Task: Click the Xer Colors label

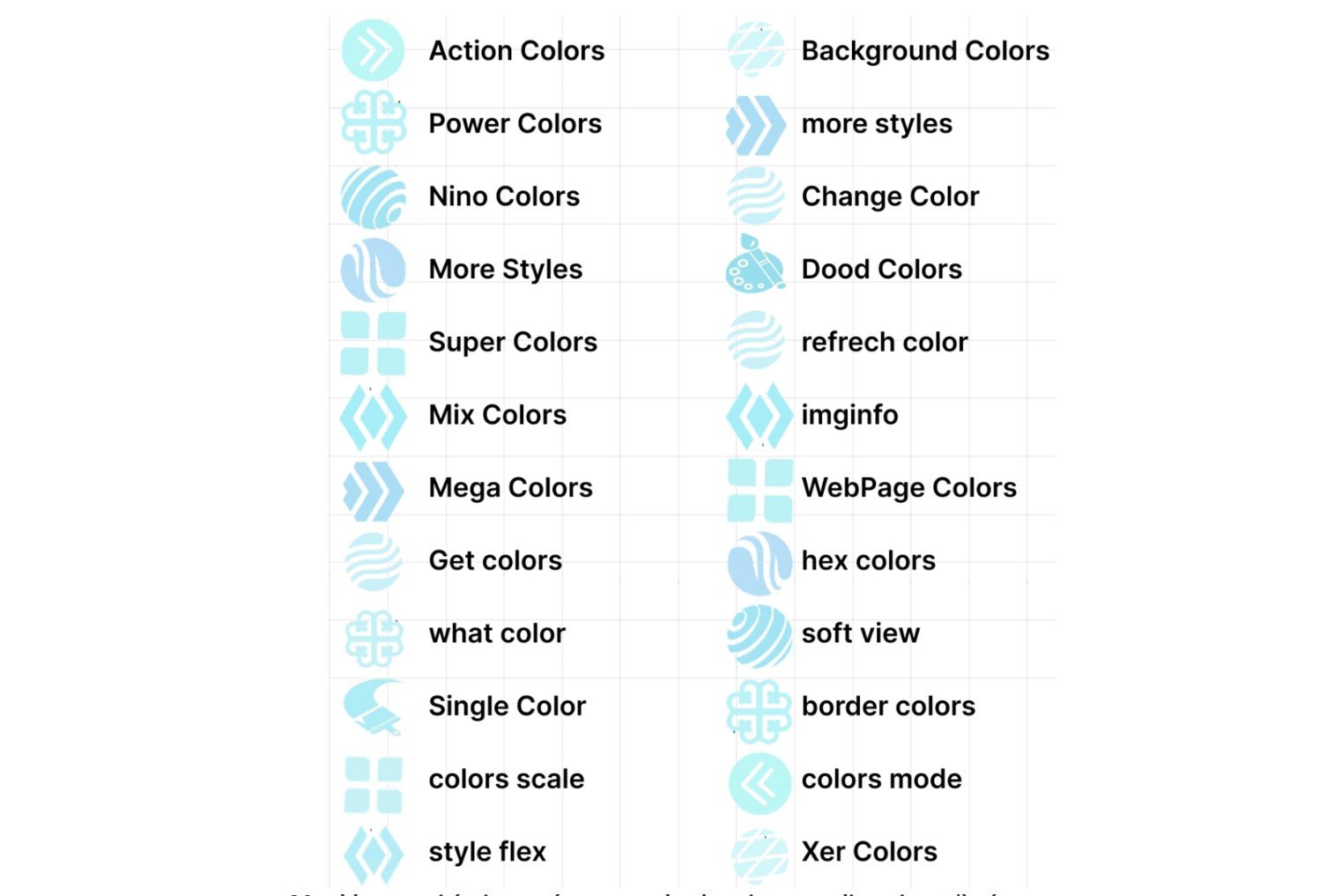Action: pyautogui.click(x=869, y=852)
